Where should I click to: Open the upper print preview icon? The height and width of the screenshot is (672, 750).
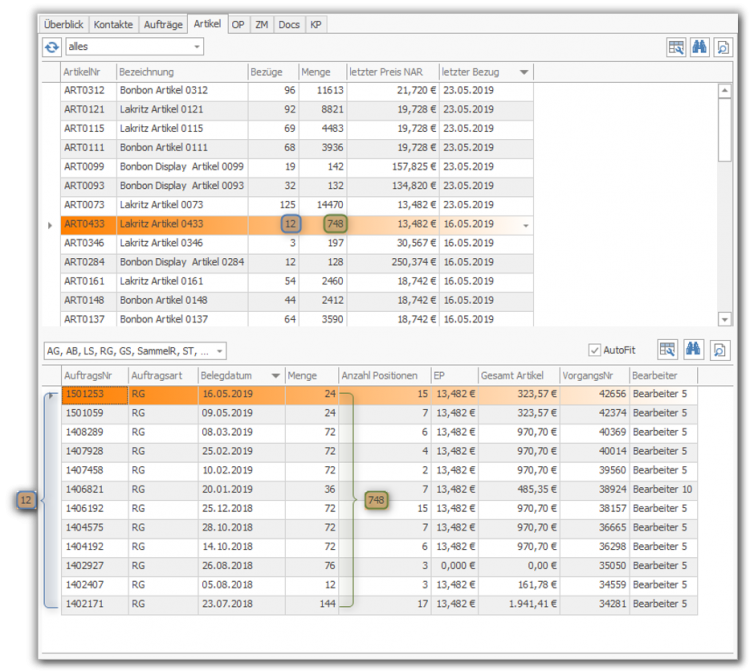(x=723, y=47)
